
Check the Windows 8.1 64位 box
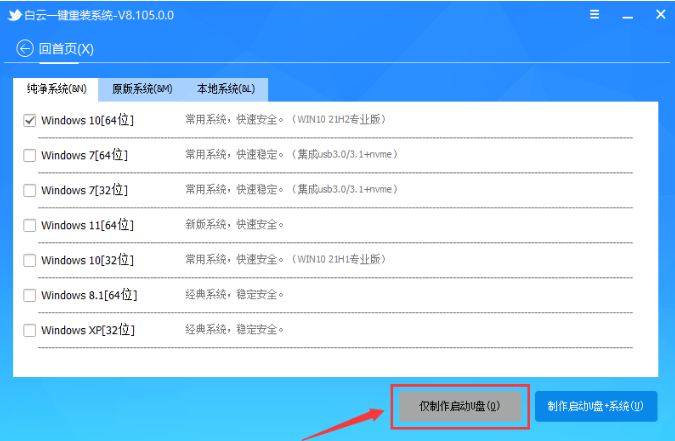tap(29, 295)
